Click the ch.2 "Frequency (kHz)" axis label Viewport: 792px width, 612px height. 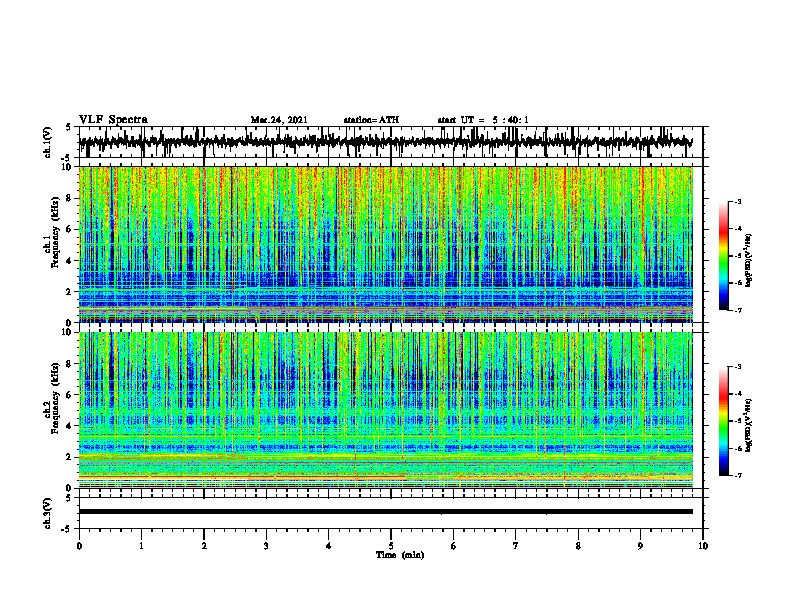click(x=55, y=398)
